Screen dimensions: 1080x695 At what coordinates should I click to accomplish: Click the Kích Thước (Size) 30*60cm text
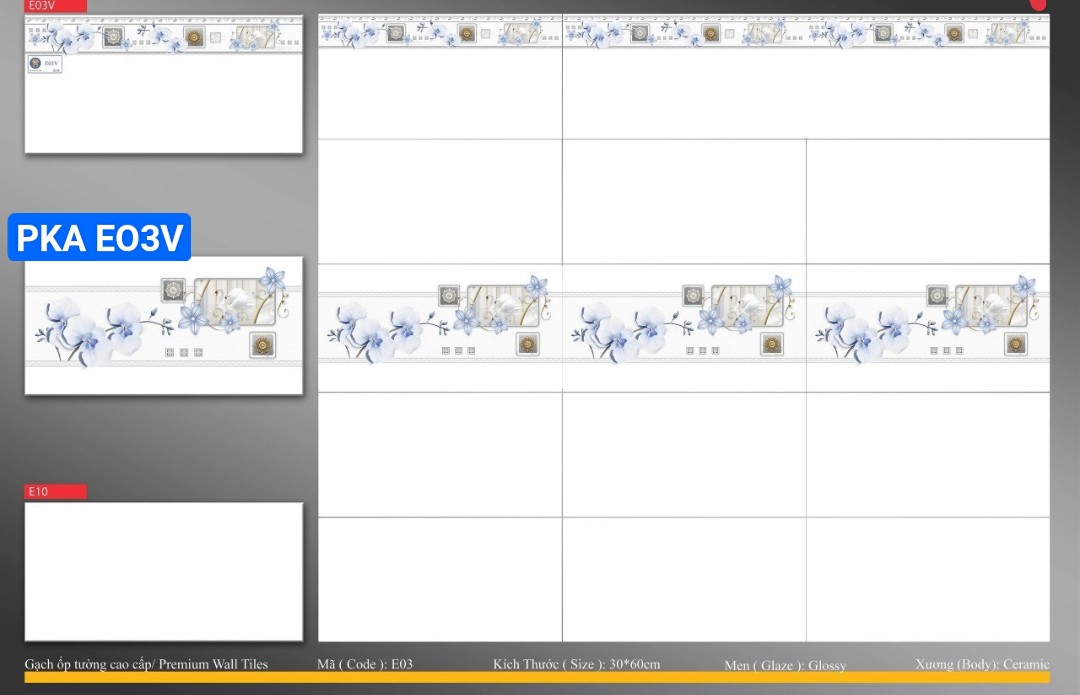pyautogui.click(x=576, y=664)
